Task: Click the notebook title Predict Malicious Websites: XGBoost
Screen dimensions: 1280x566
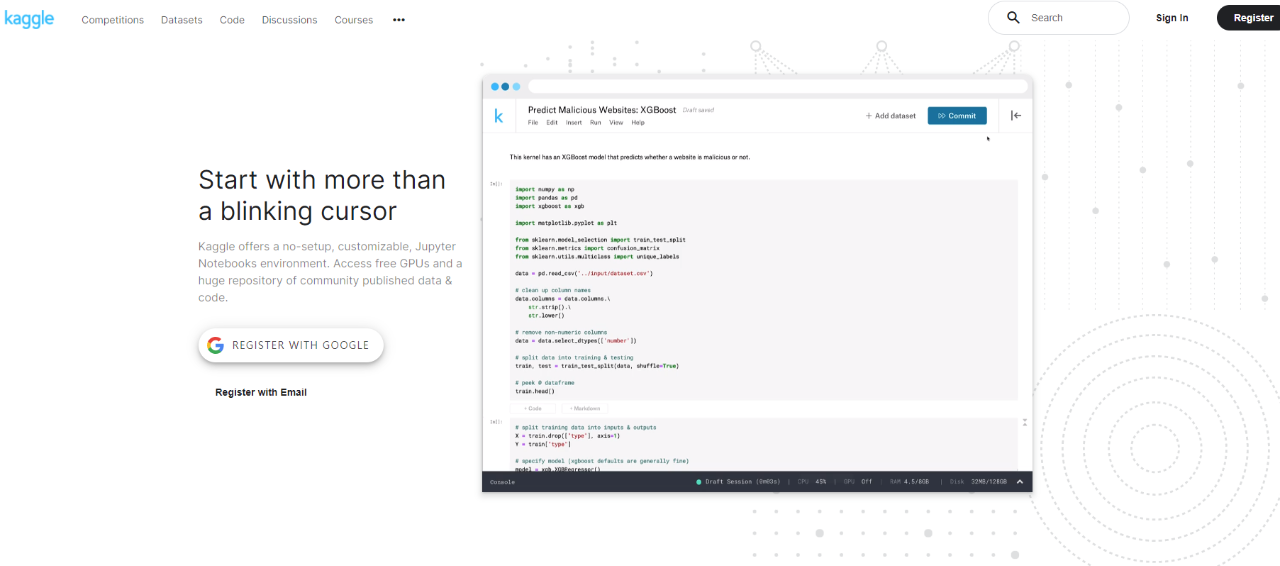Action: point(602,110)
